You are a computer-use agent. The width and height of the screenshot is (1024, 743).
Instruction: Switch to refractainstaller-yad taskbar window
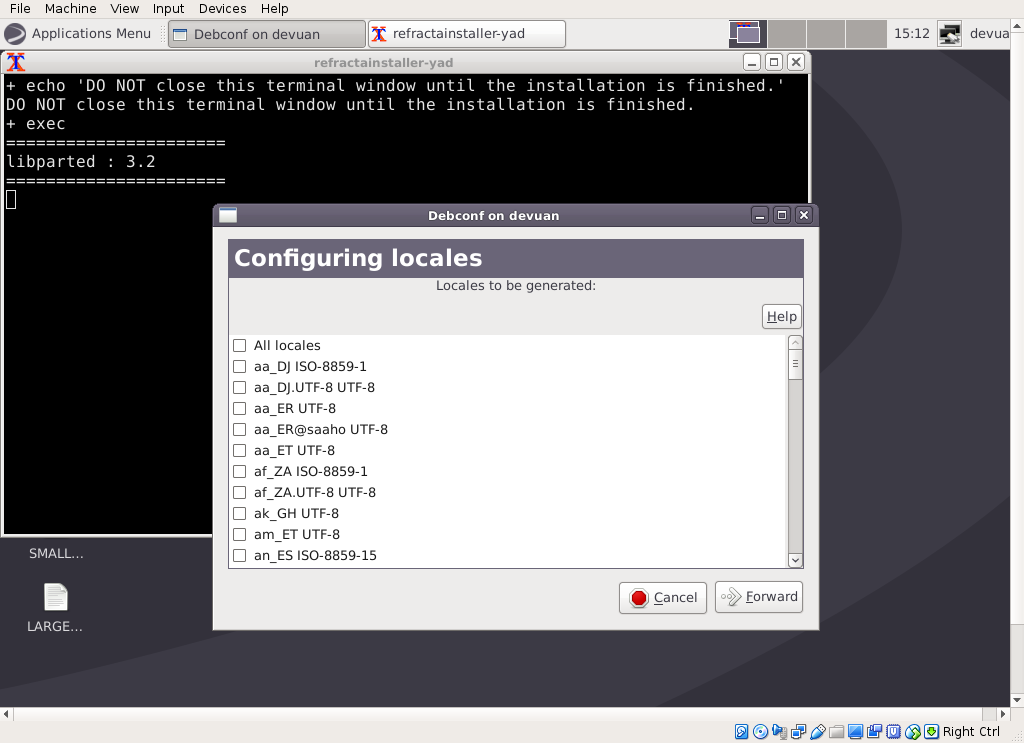466,34
